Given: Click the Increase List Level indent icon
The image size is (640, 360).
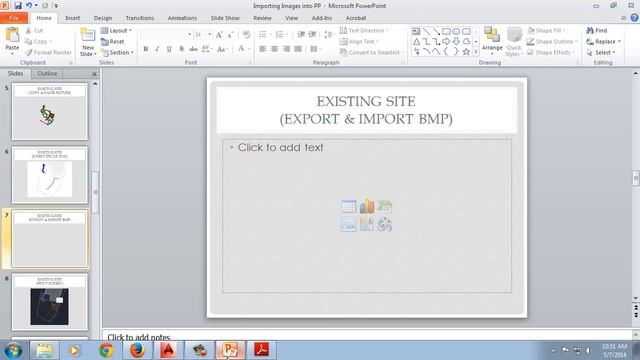Looking at the screenshot, I should [312, 35].
